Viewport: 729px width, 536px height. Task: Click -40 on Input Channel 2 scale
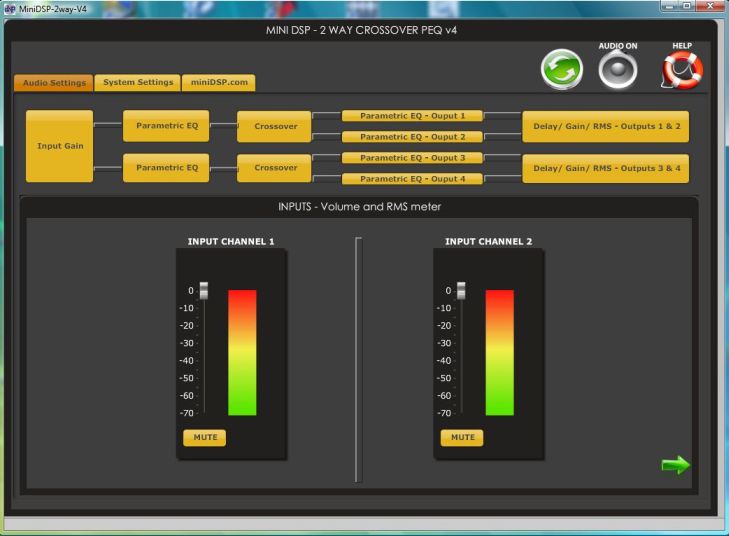point(444,361)
